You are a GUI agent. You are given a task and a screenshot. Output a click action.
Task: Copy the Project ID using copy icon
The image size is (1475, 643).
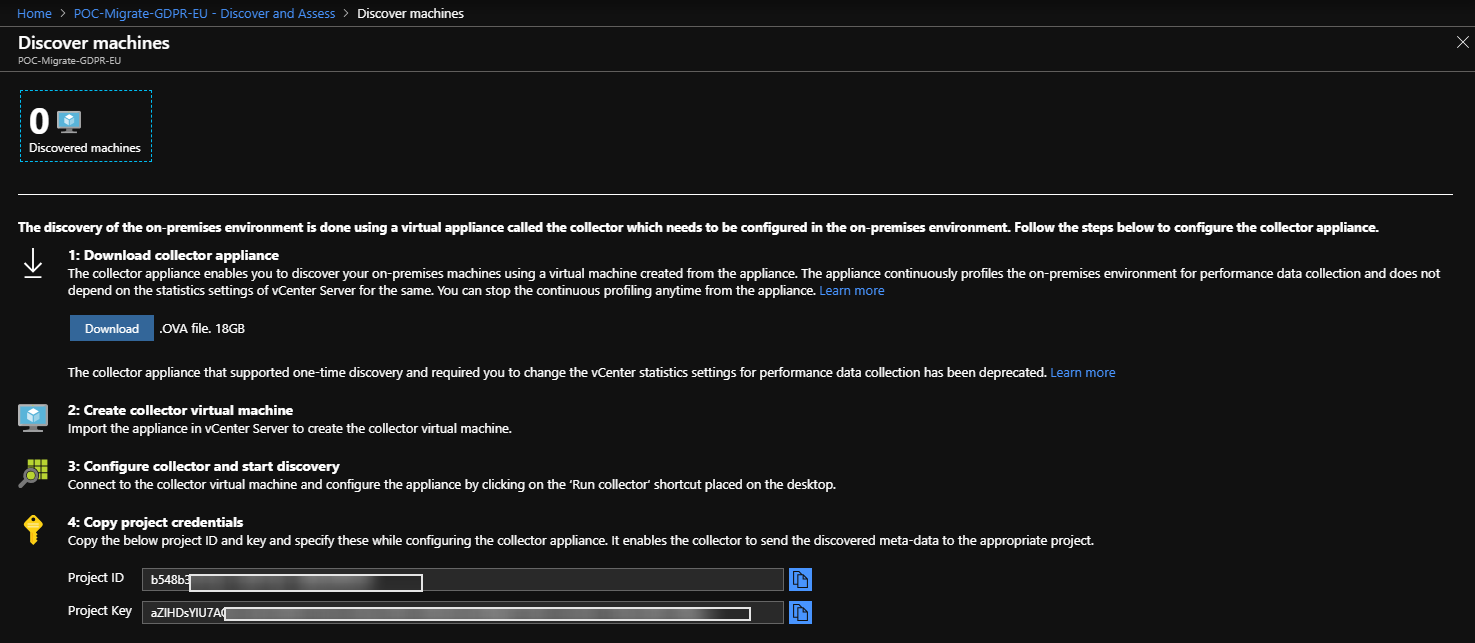(x=800, y=578)
